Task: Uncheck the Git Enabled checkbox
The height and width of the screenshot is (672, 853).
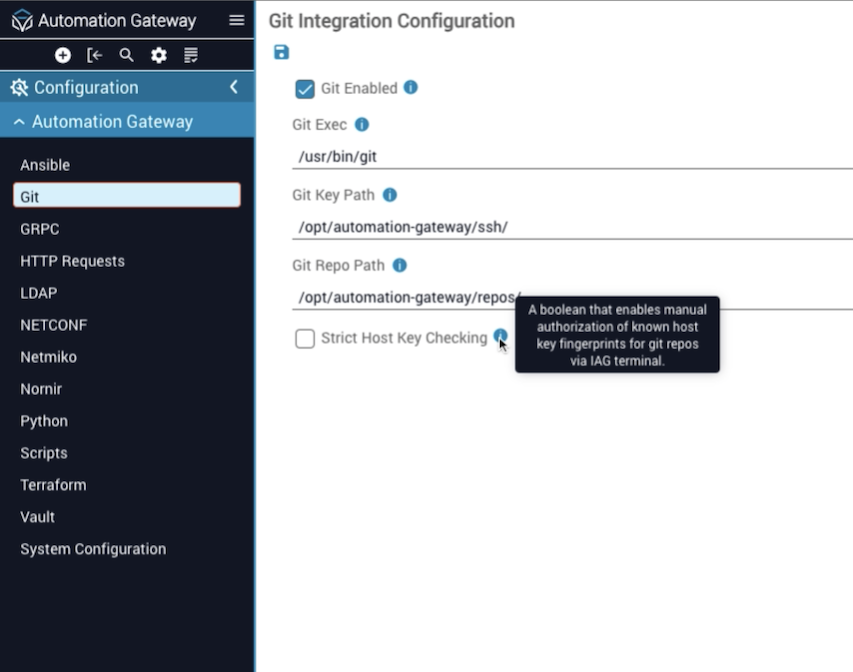Action: tap(305, 89)
